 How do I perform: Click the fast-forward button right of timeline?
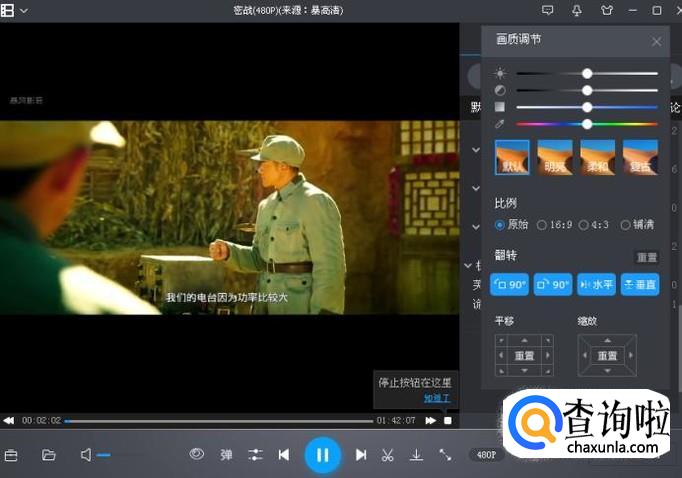click(x=431, y=421)
